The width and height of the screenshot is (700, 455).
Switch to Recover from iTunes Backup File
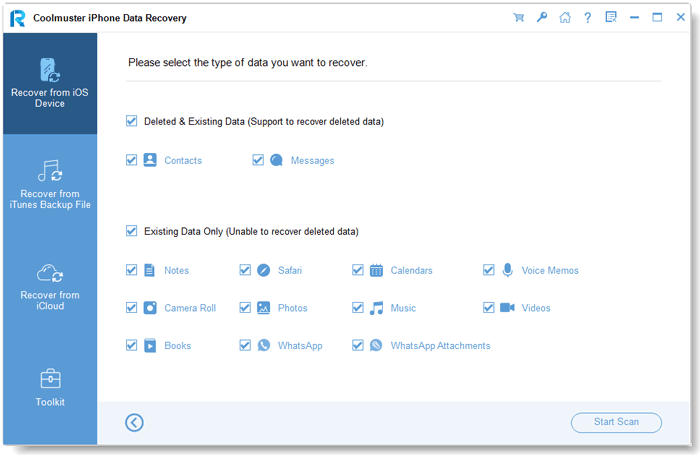pyautogui.click(x=50, y=185)
